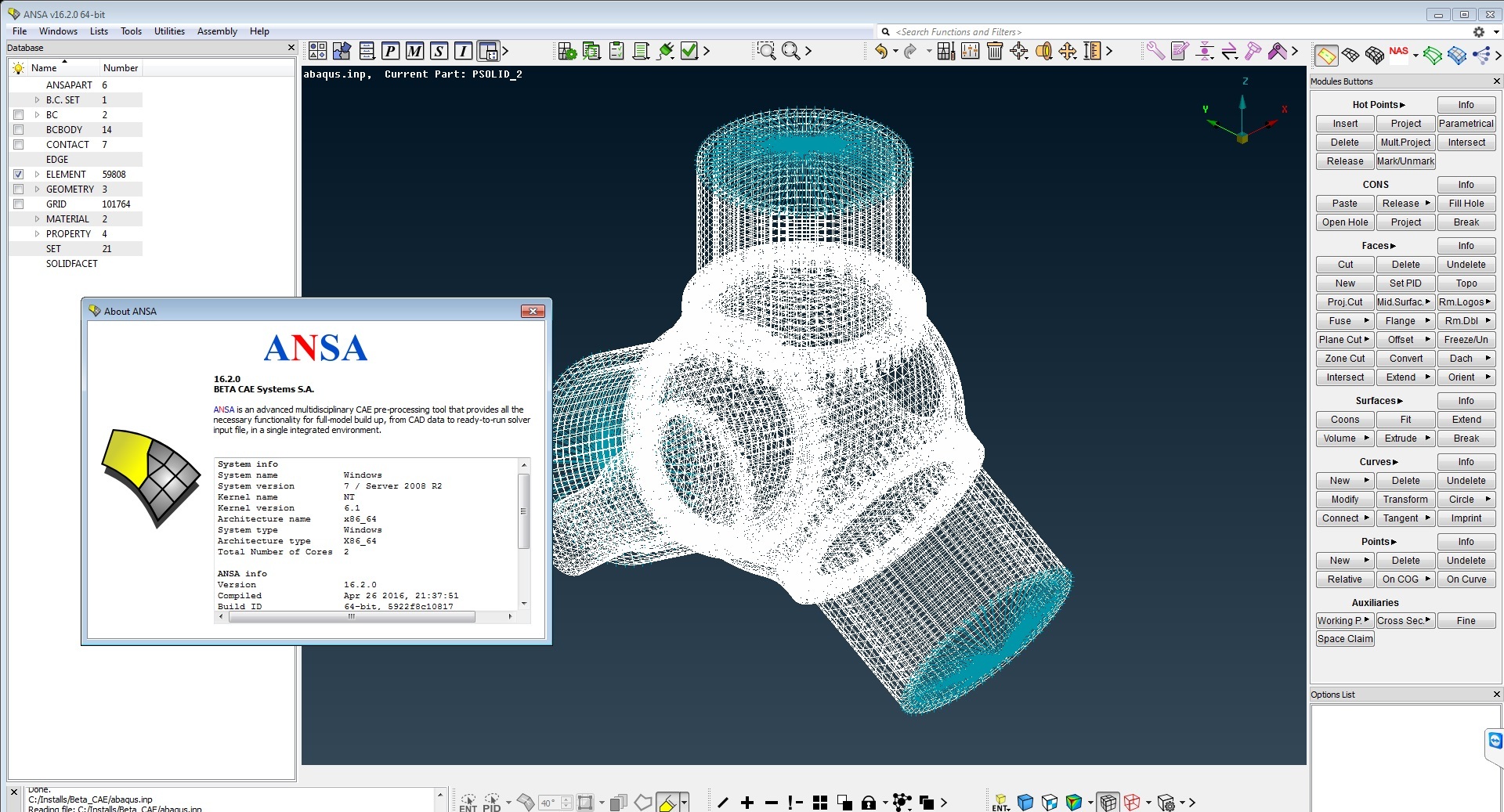Open the Tools menu
This screenshot has height=812, width=1504.
(131, 31)
